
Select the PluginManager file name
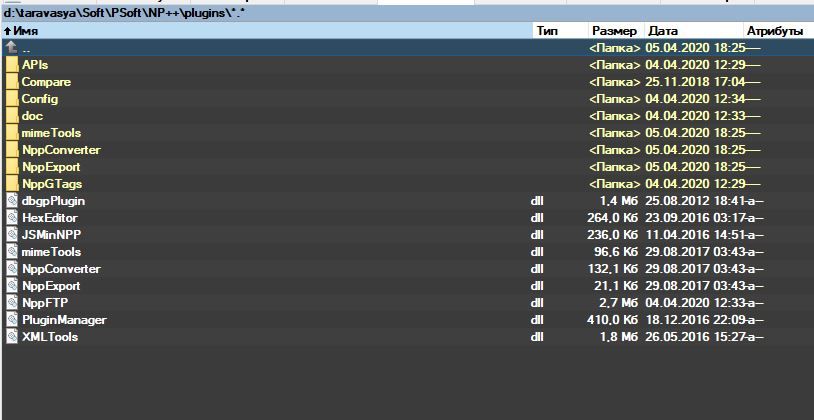click(x=64, y=320)
